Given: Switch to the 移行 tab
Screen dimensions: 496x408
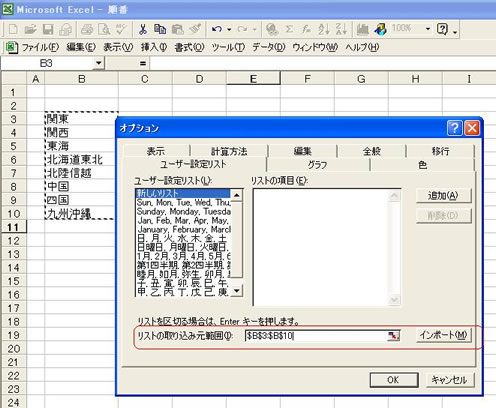Looking at the screenshot, I should [x=441, y=151].
